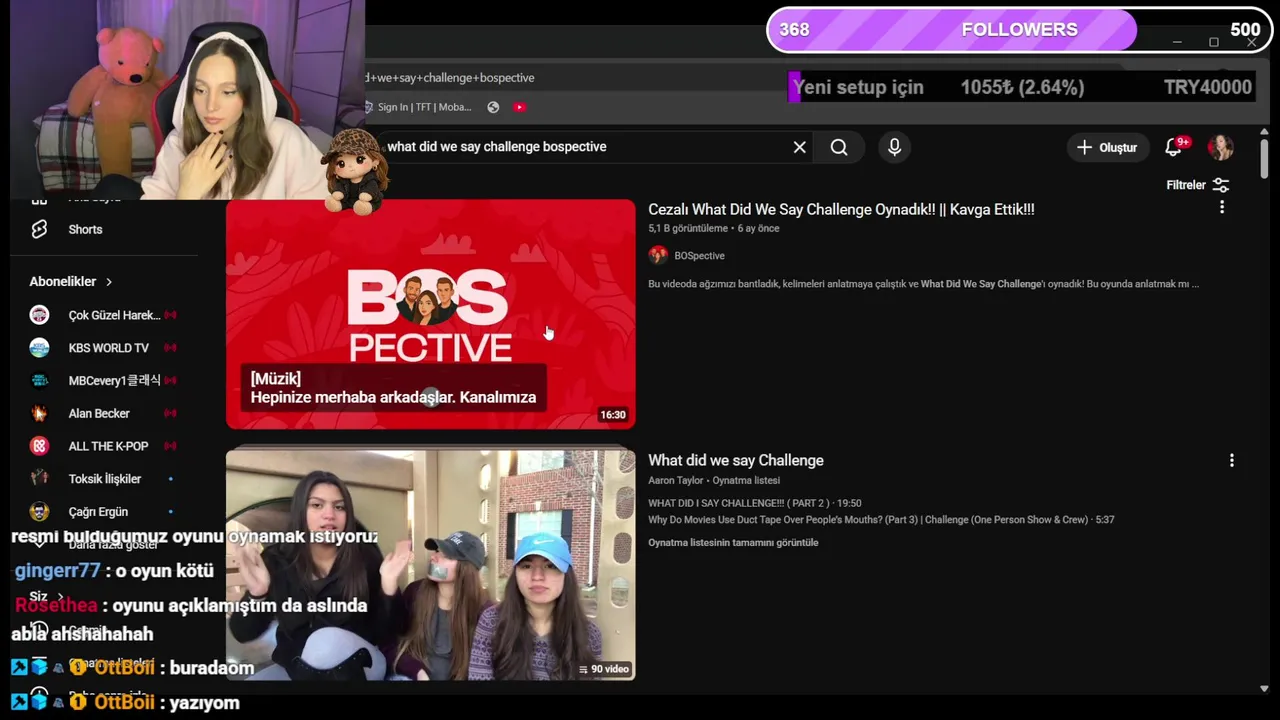Open WHAT DID I SAY CHALLENGE PART 2 video
The width and height of the screenshot is (1280, 720).
pyautogui.click(x=754, y=503)
